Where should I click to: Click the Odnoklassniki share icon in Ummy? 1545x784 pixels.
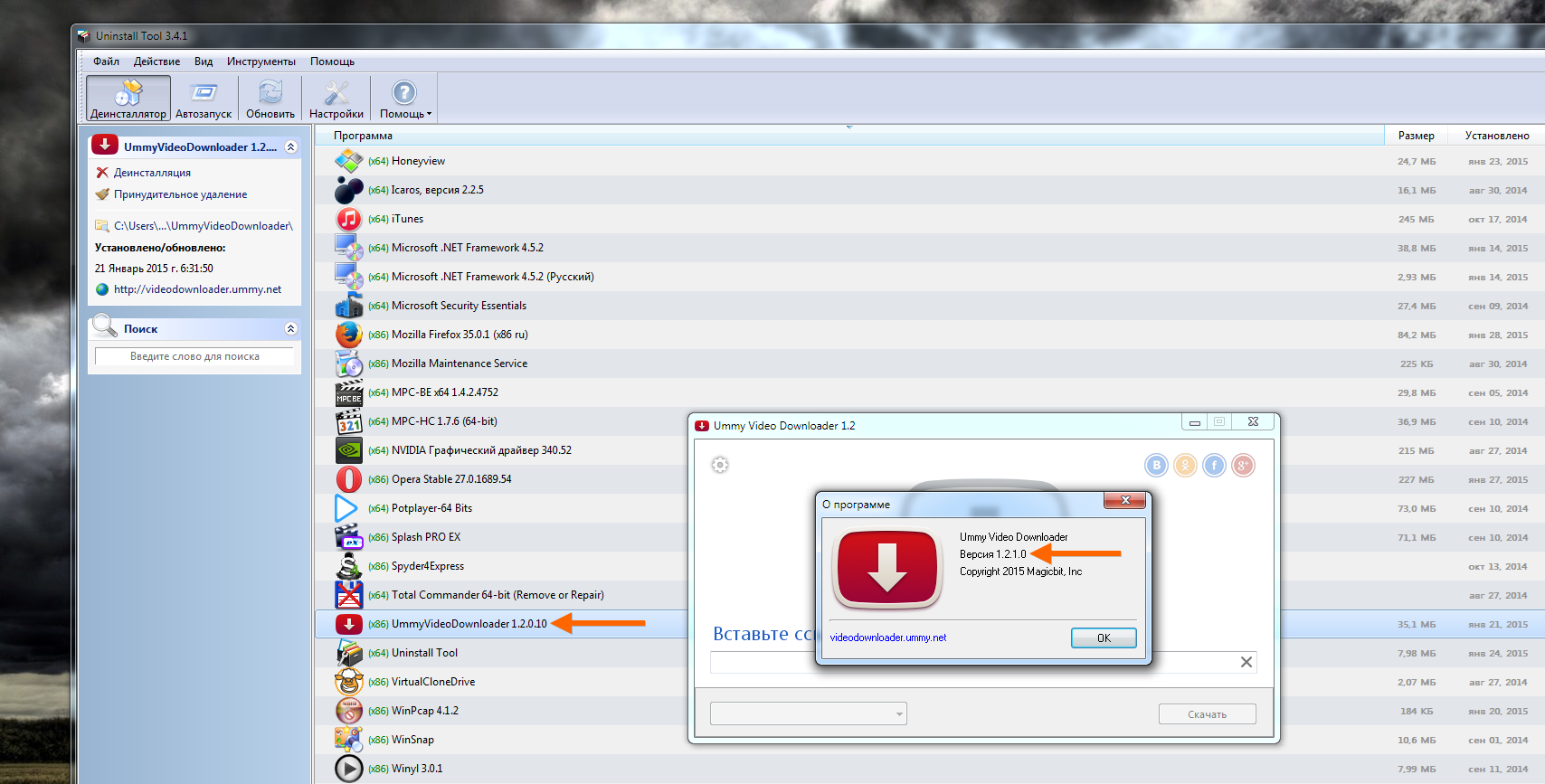pyautogui.click(x=1185, y=465)
